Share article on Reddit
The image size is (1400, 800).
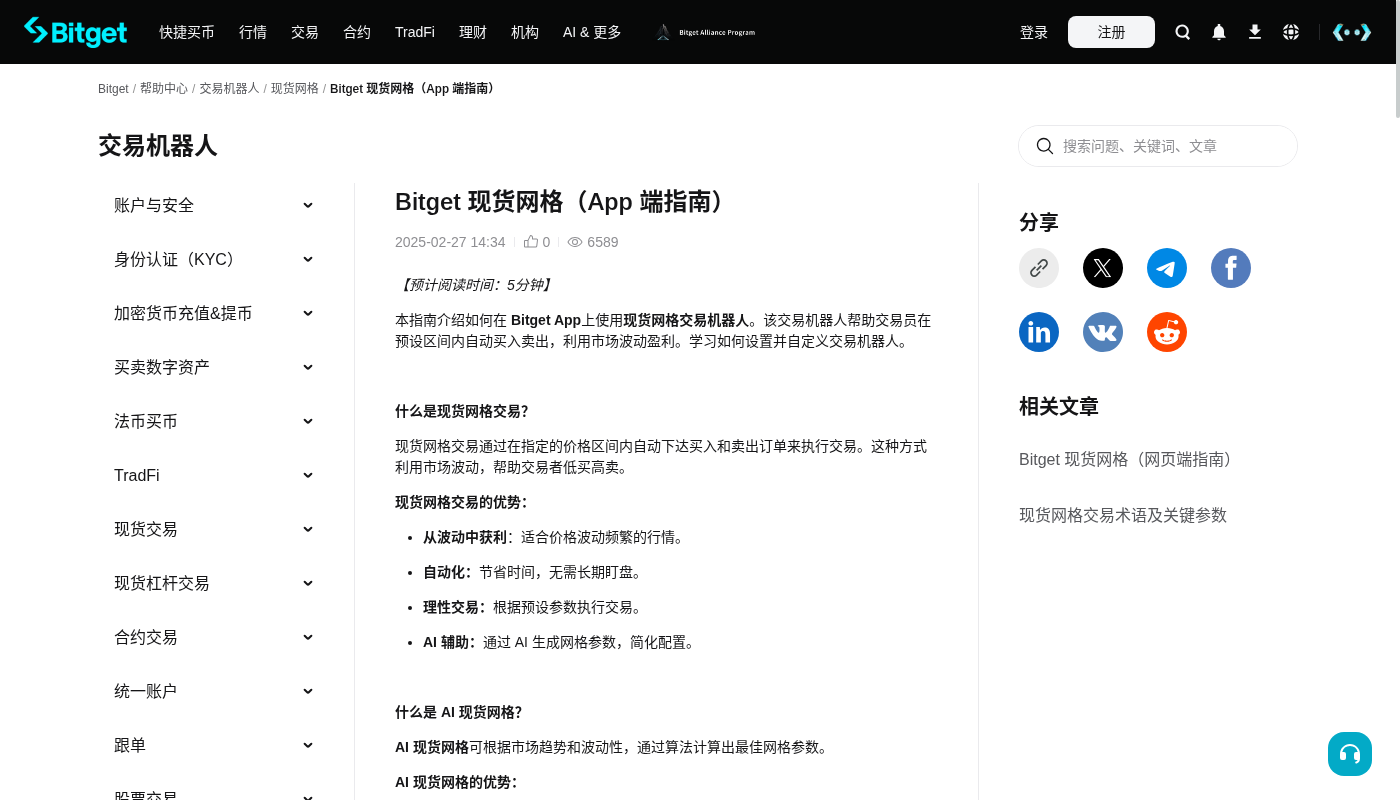tap(1167, 332)
